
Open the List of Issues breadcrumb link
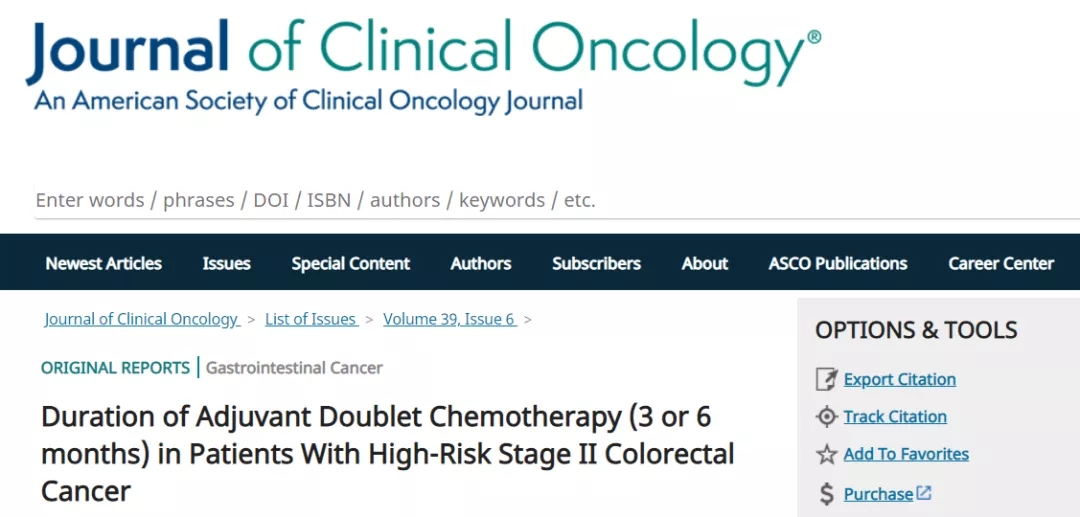click(310, 320)
